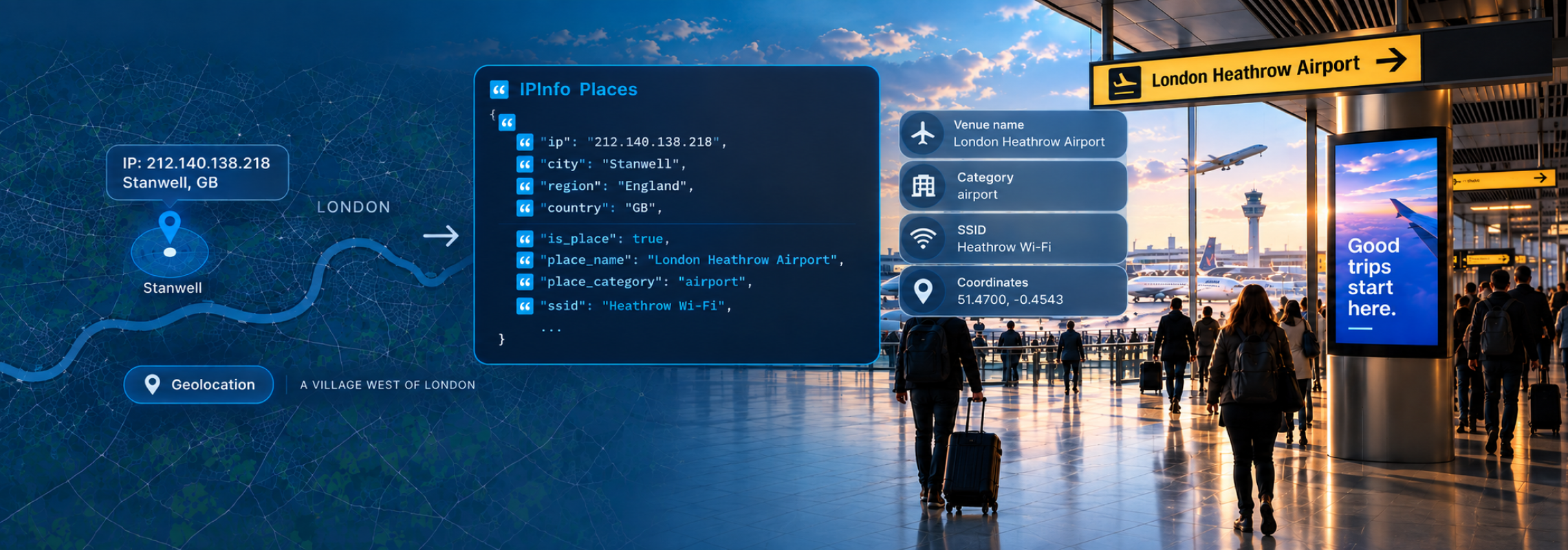
Task: Click the LONDON map label
Action: [x=353, y=207]
